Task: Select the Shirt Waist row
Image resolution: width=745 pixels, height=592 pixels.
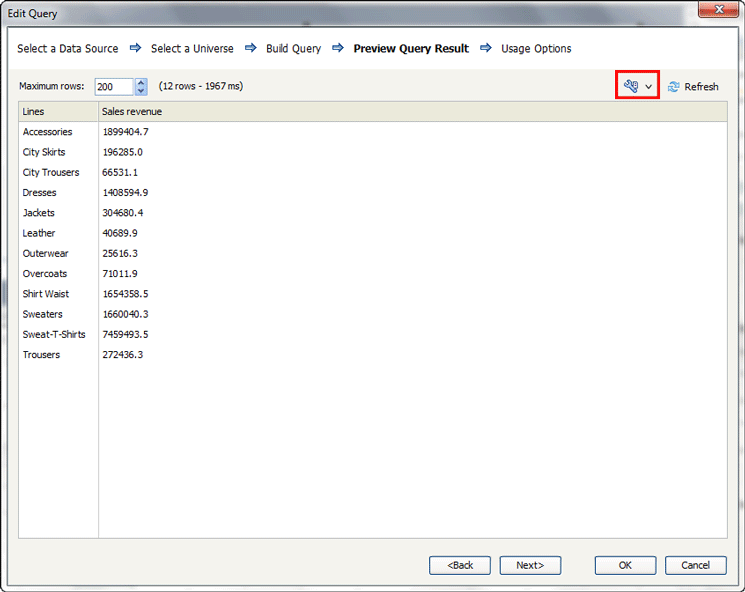Action: (x=372, y=294)
